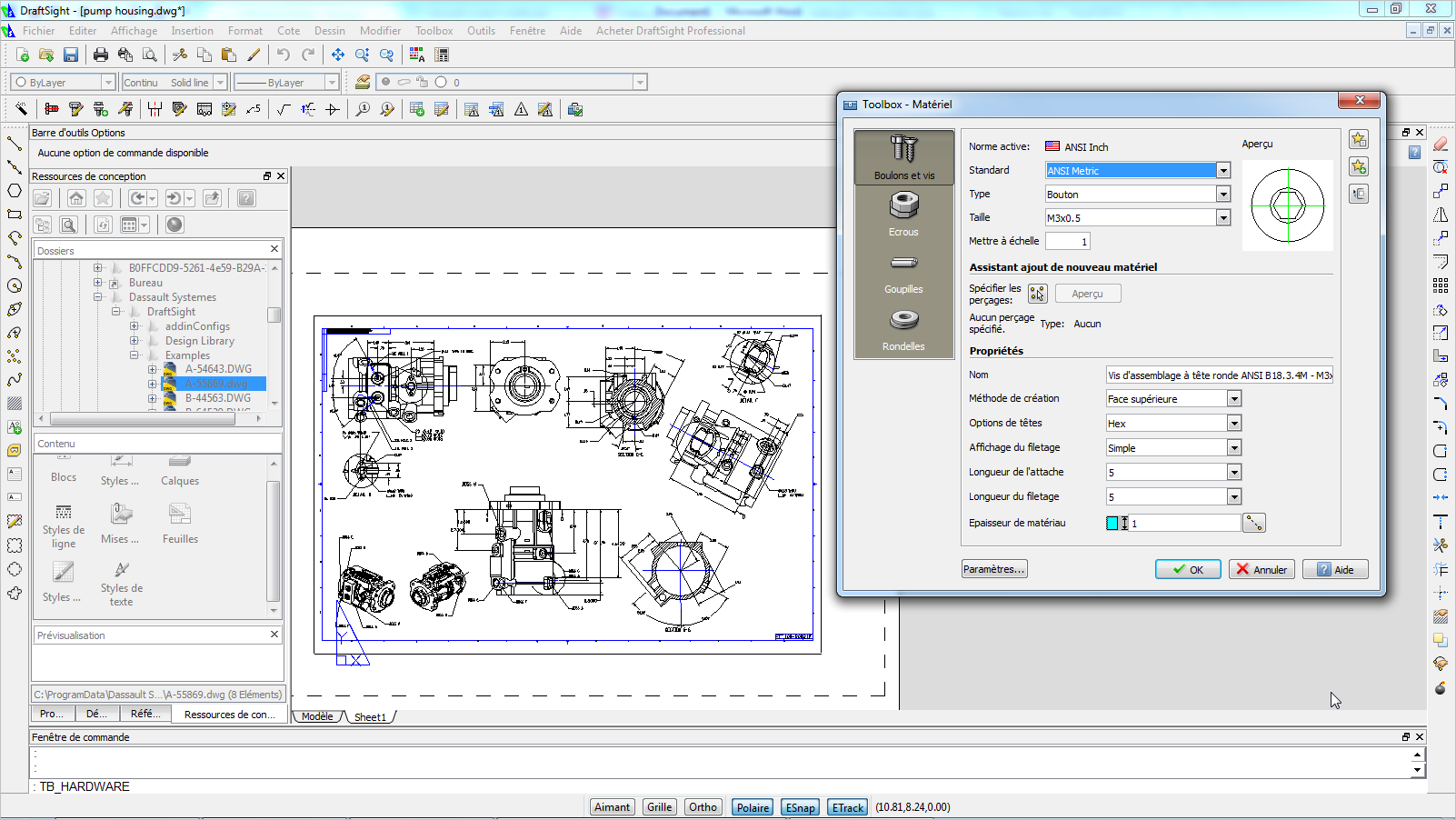The width and height of the screenshot is (1456, 820).
Task: Select Rondelles washer category
Action: point(903,329)
